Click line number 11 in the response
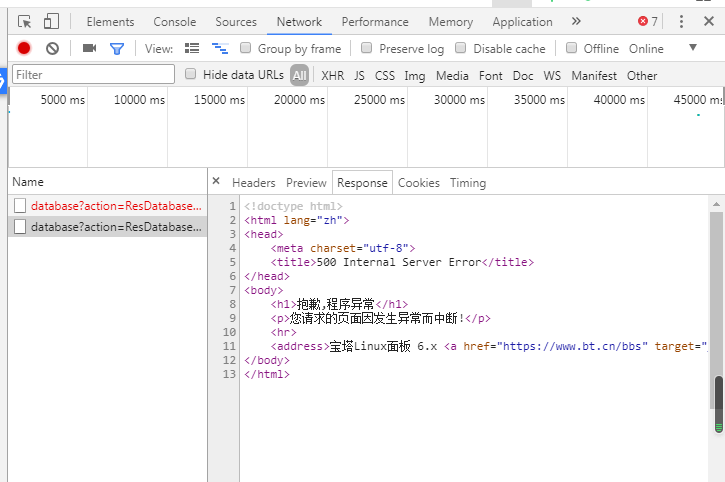The width and height of the screenshot is (725, 482). pos(229,346)
